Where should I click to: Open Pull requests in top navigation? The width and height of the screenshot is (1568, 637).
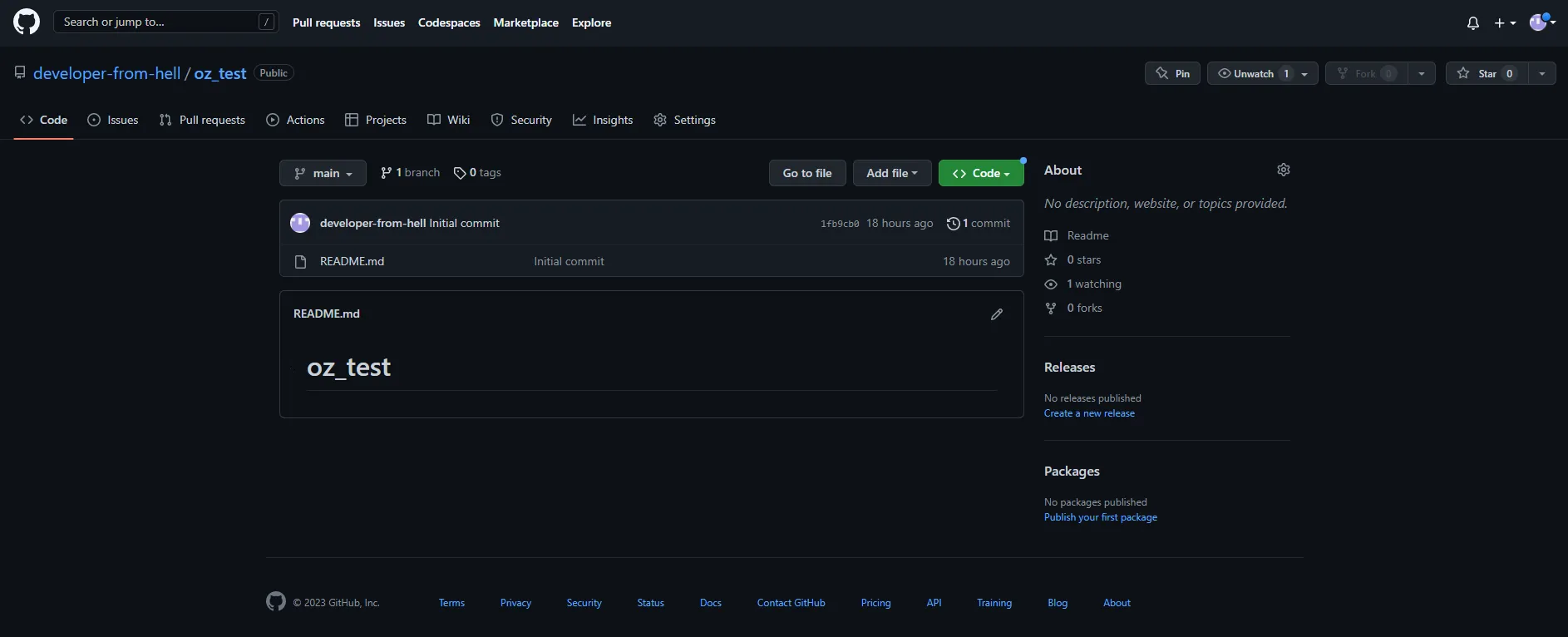coord(327,22)
